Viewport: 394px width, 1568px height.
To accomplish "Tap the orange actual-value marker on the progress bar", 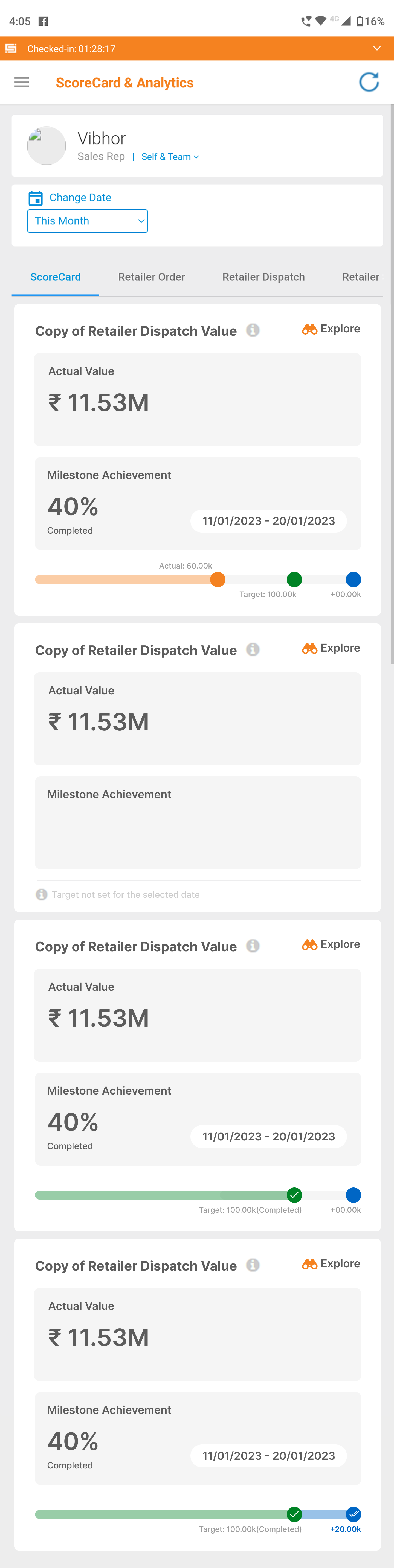I will click(218, 580).
